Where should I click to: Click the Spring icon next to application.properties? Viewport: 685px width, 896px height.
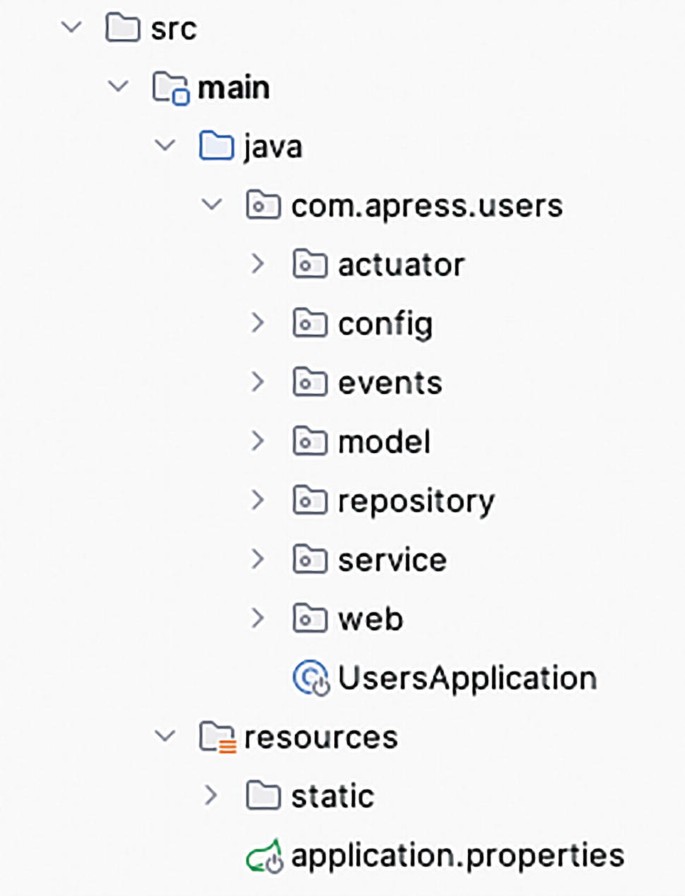point(265,855)
